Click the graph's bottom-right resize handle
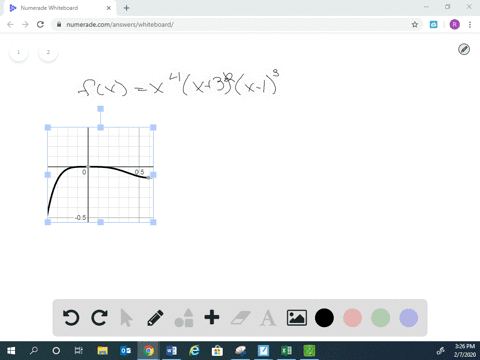Viewport: 480px width, 360px height. [x=153, y=222]
